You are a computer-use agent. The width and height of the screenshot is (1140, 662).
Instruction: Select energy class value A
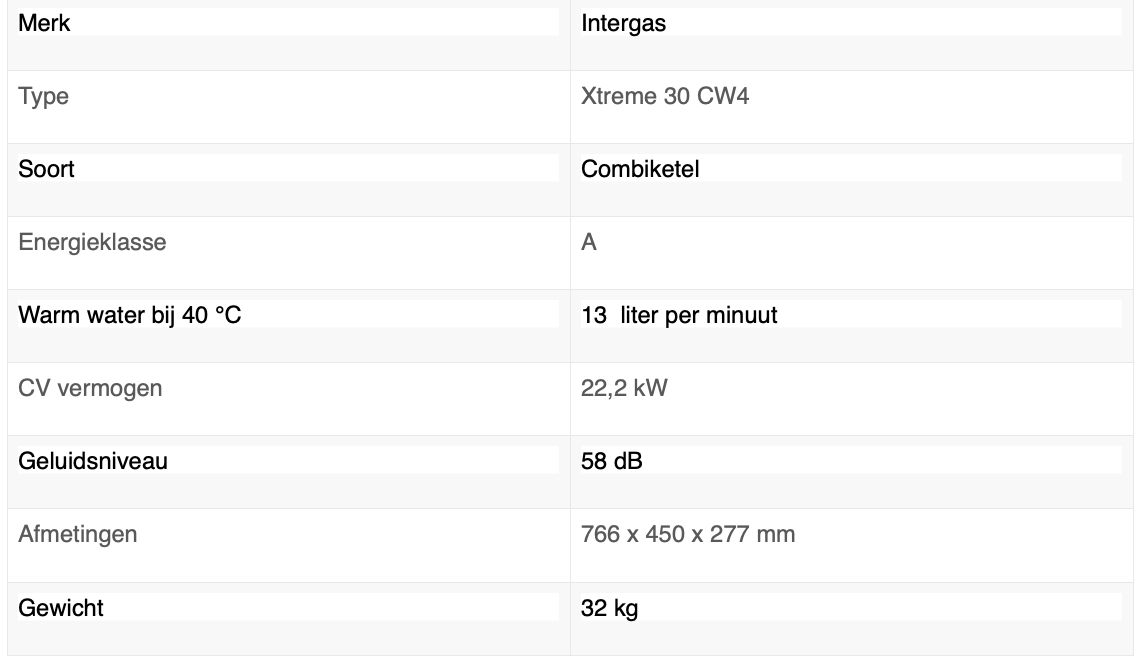[x=589, y=242]
